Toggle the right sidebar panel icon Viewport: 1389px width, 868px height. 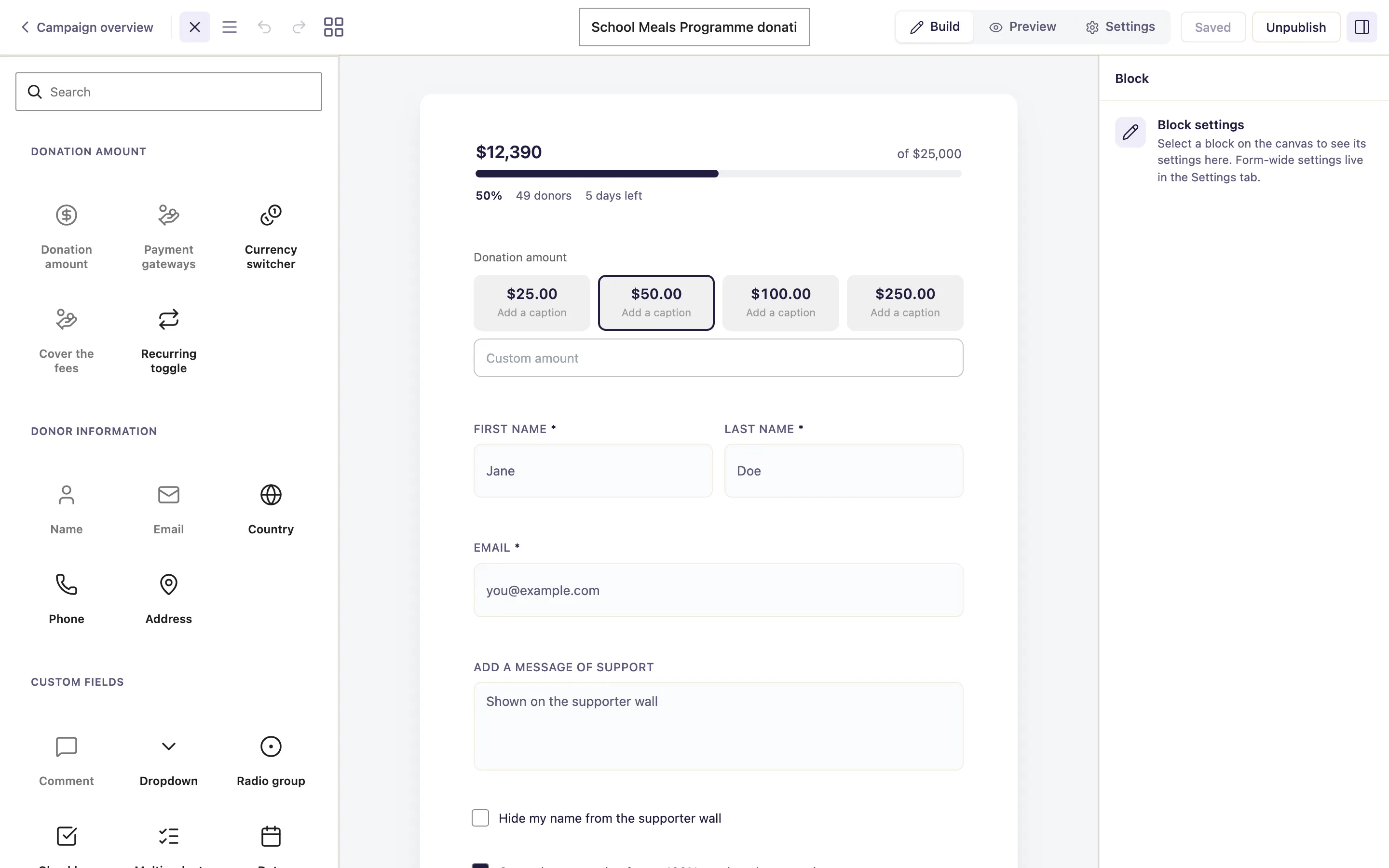click(1362, 27)
